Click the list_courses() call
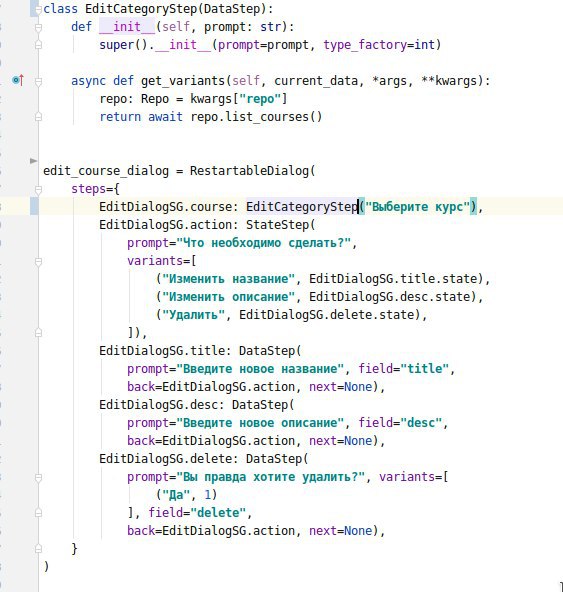Screen dimensions: 563x592 coord(274,117)
